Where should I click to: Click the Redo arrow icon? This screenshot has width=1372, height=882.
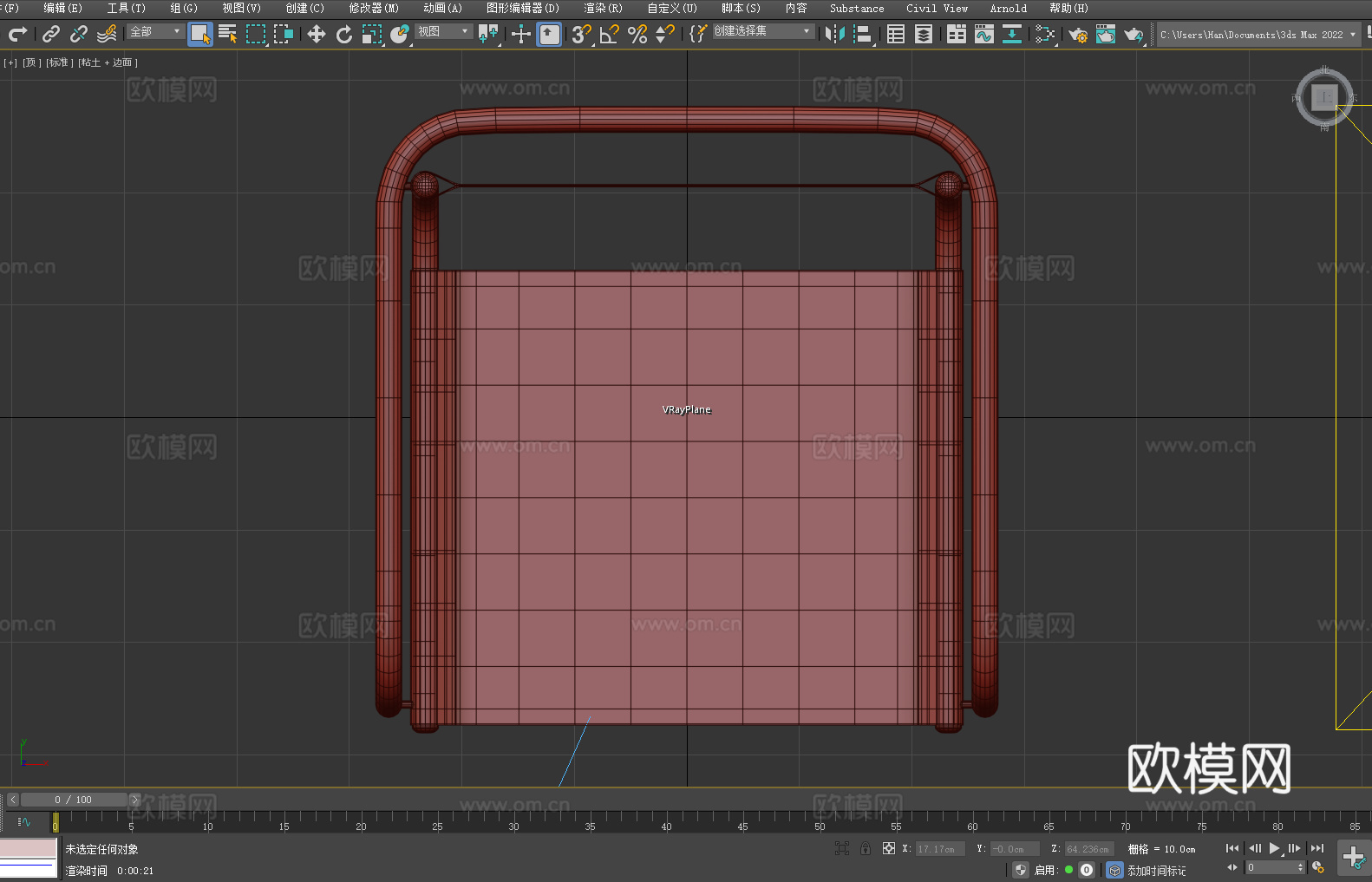click(17, 34)
